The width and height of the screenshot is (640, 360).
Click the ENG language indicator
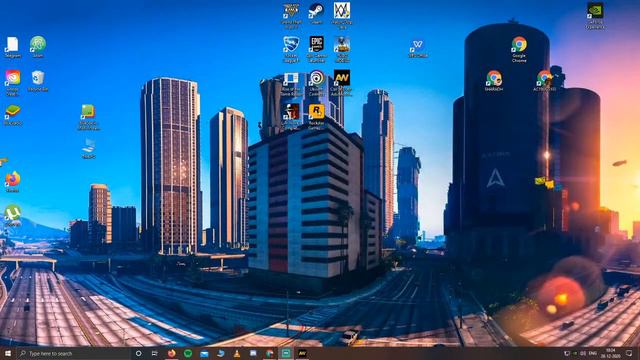pos(593,353)
